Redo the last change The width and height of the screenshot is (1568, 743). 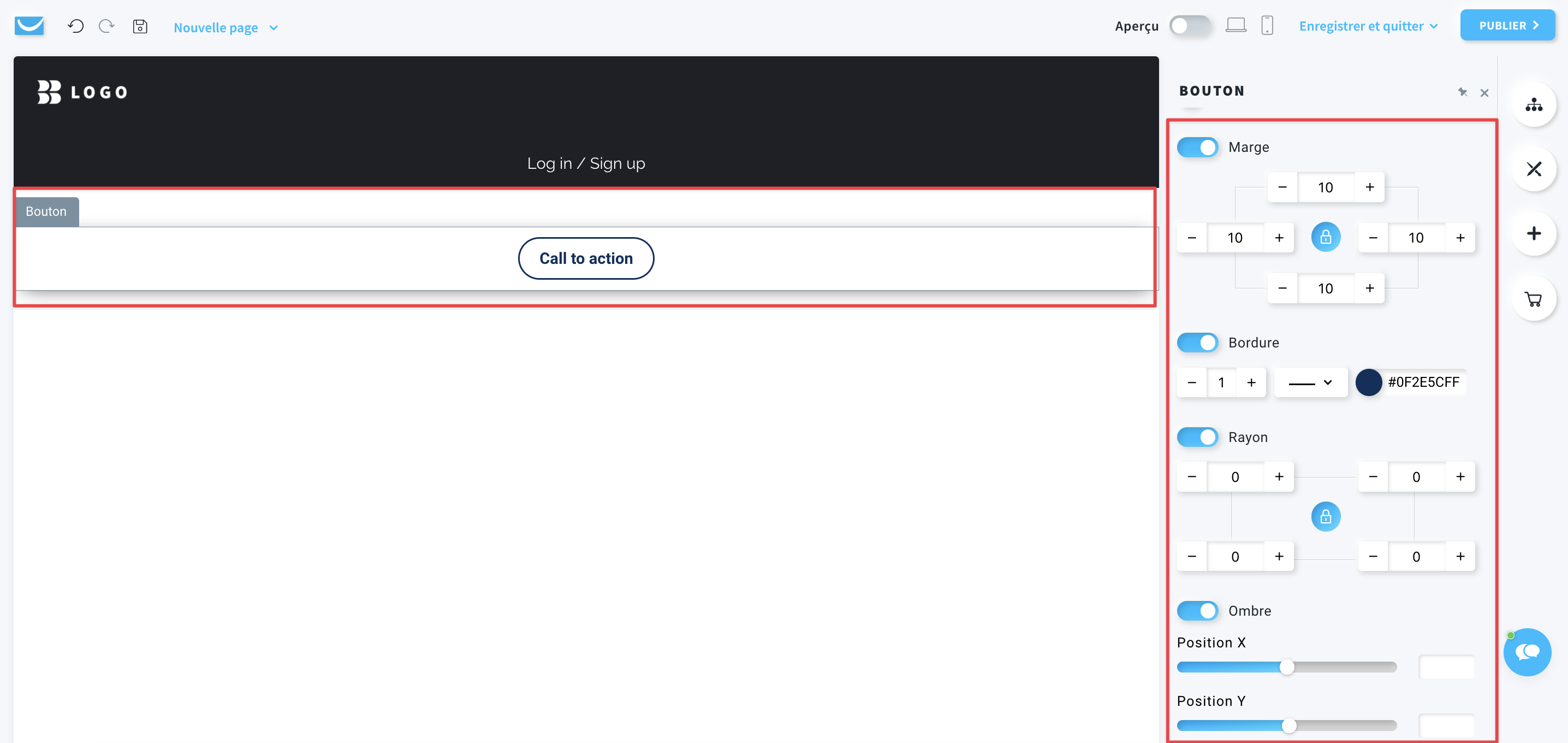tap(106, 26)
